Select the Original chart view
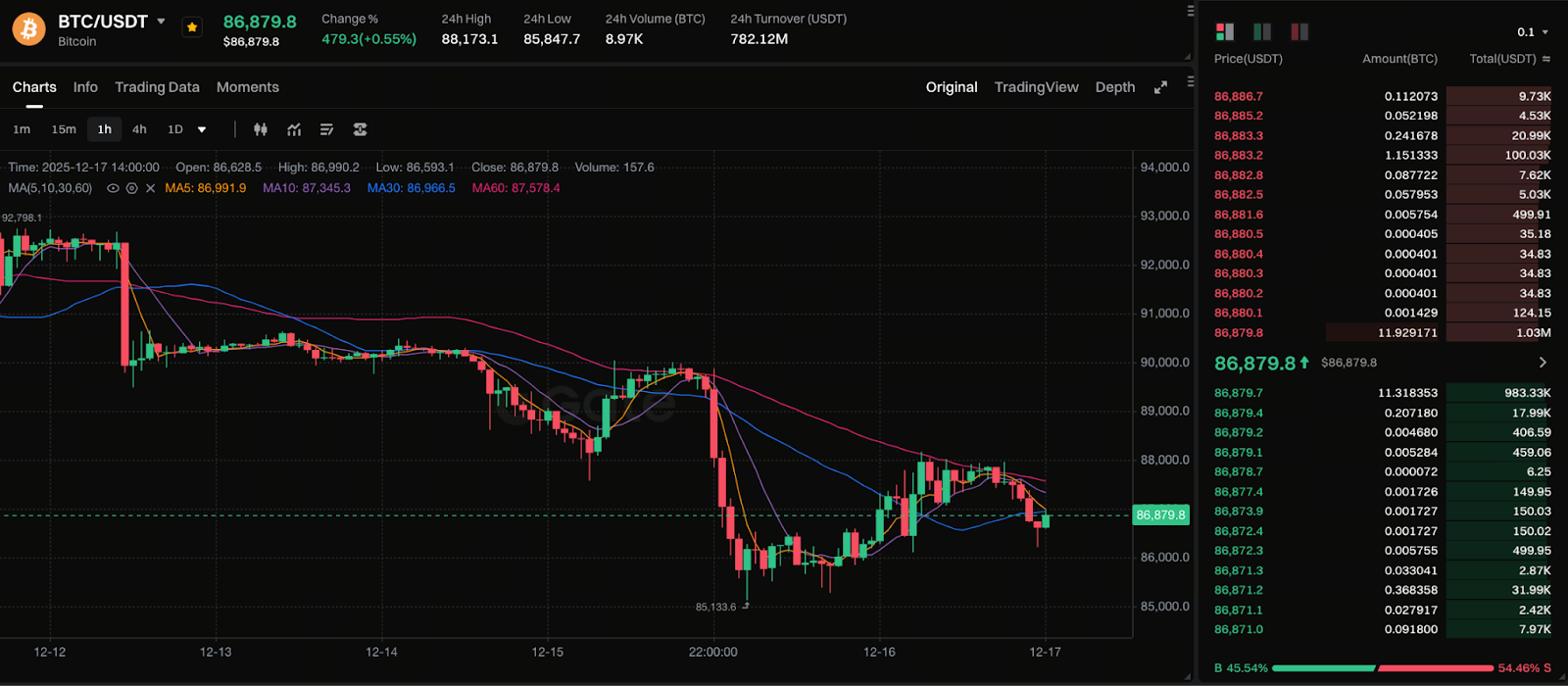Viewport: 1568px width, 686px height. pos(952,87)
